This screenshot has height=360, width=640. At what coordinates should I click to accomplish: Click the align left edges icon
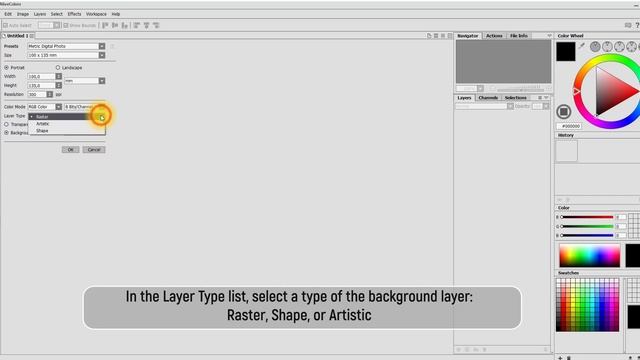[105, 25]
